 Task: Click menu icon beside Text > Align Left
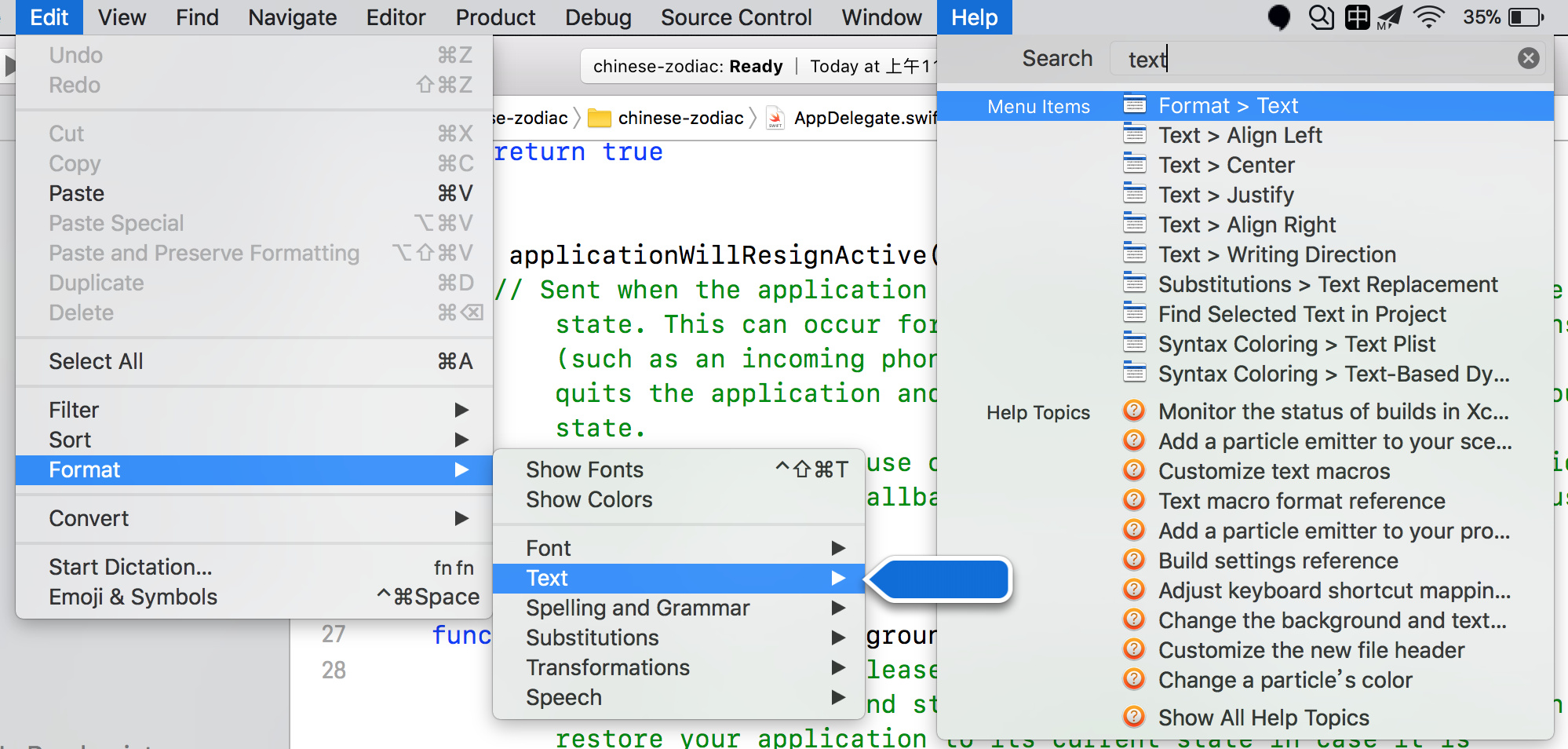coord(1134,135)
